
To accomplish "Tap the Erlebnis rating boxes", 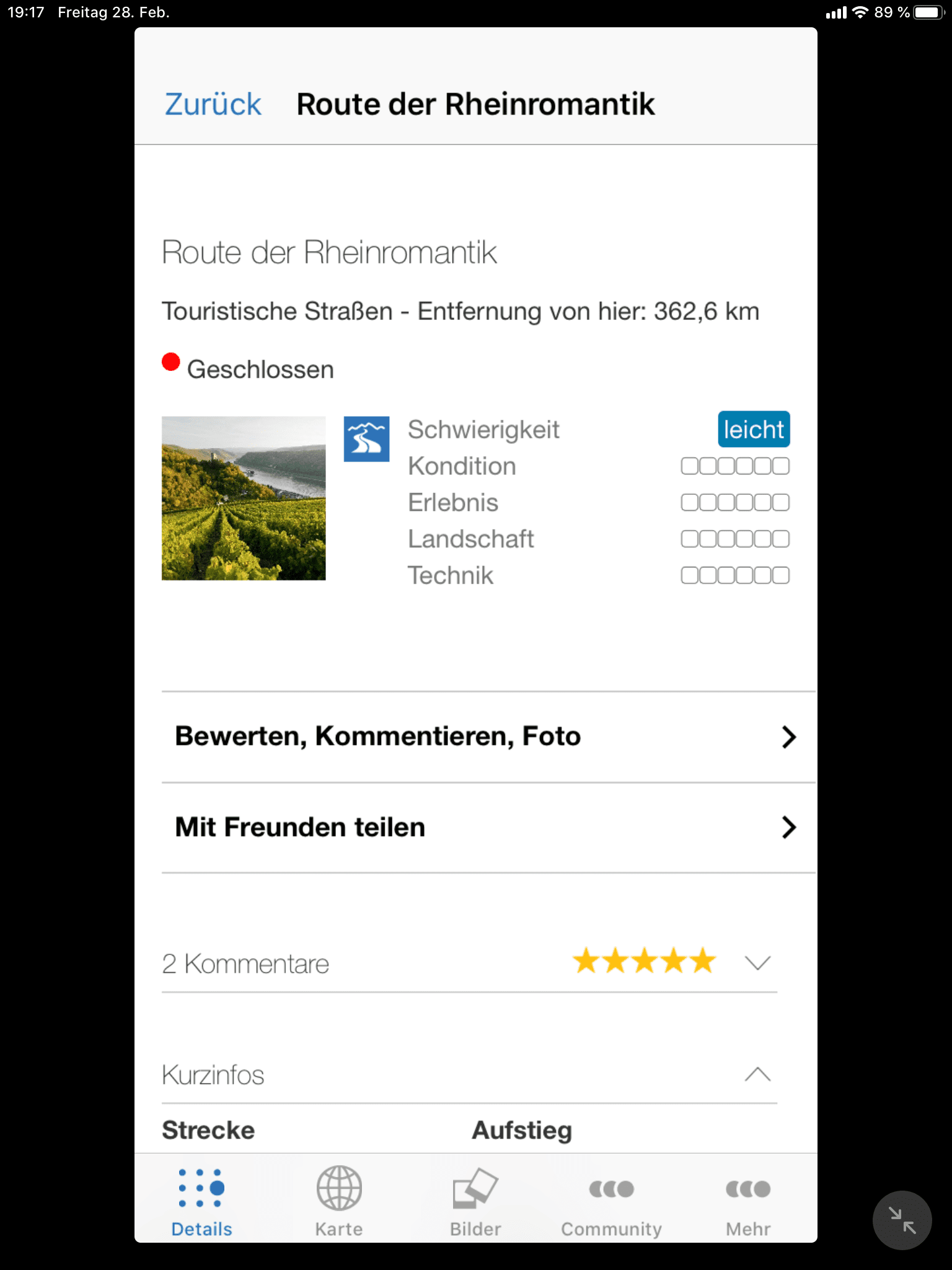I will (735, 502).
